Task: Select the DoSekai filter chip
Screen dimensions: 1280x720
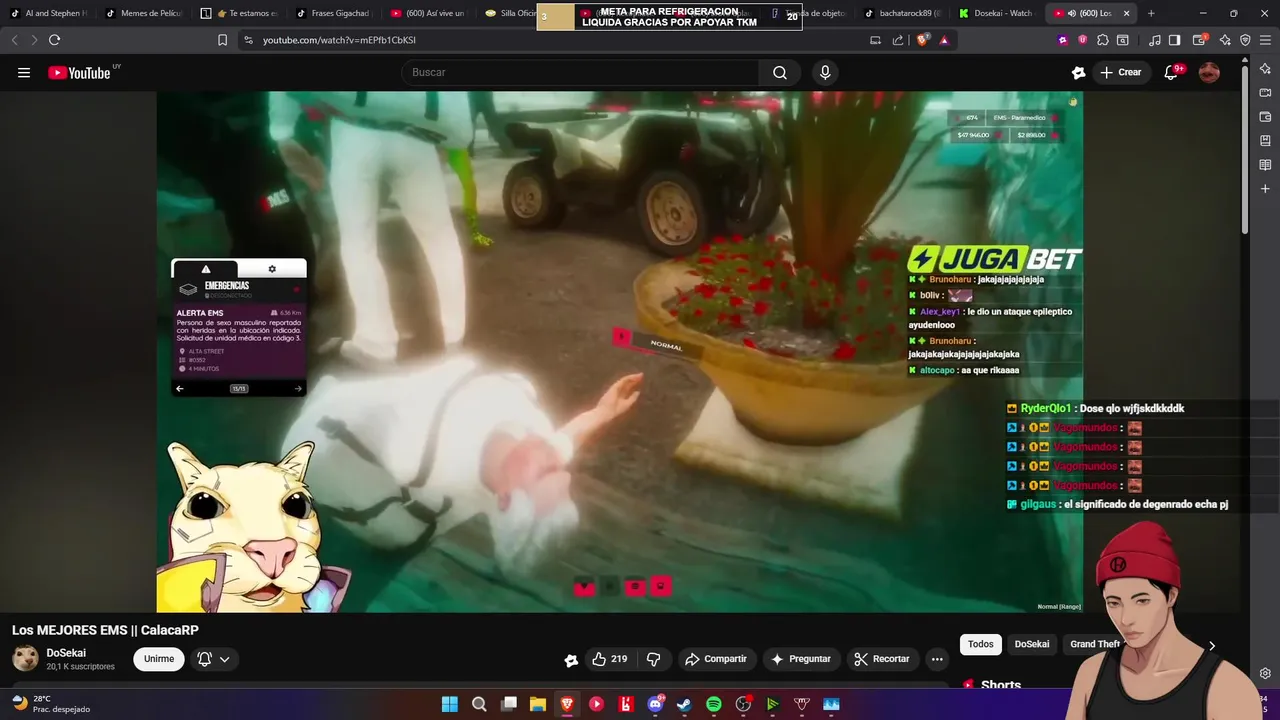Action: click(1032, 644)
